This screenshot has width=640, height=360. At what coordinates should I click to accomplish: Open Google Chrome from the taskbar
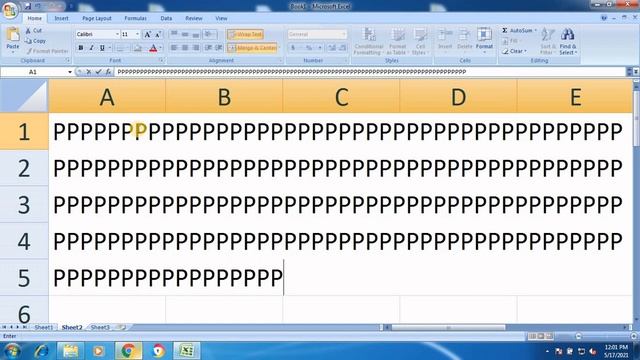click(128, 351)
